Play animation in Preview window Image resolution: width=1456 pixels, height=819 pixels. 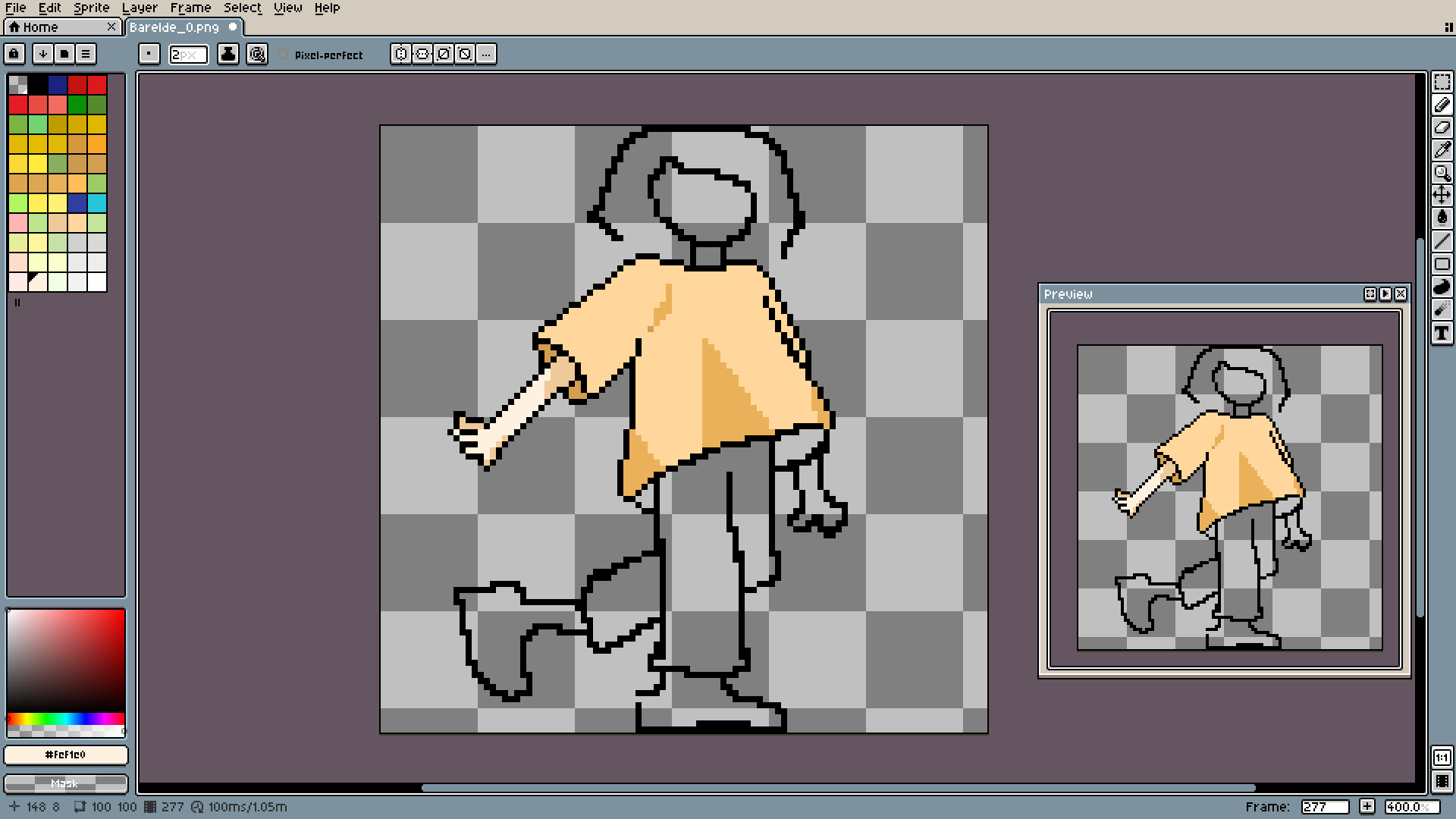(x=1385, y=294)
